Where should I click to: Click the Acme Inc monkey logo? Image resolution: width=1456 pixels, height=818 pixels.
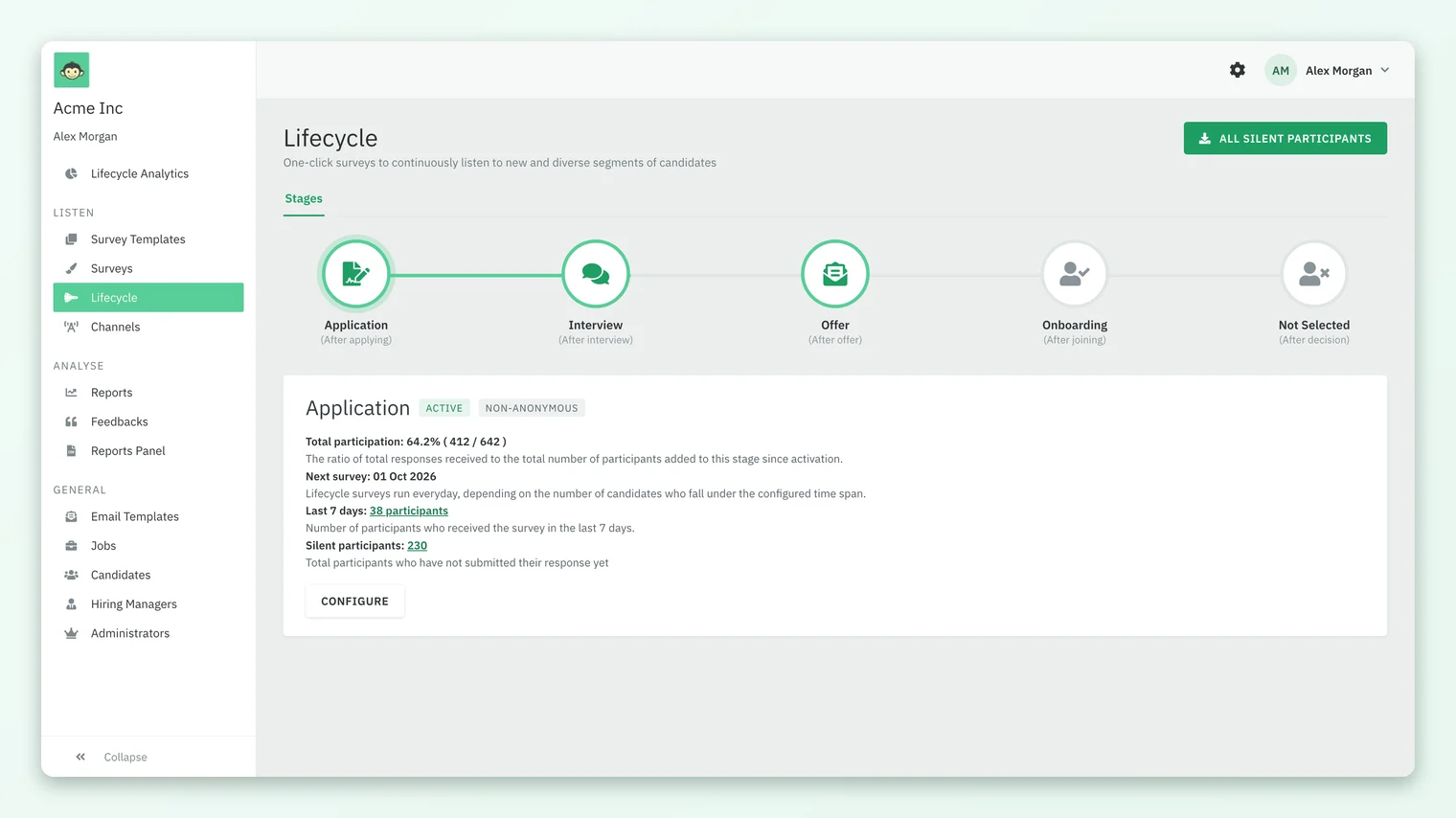[72, 70]
